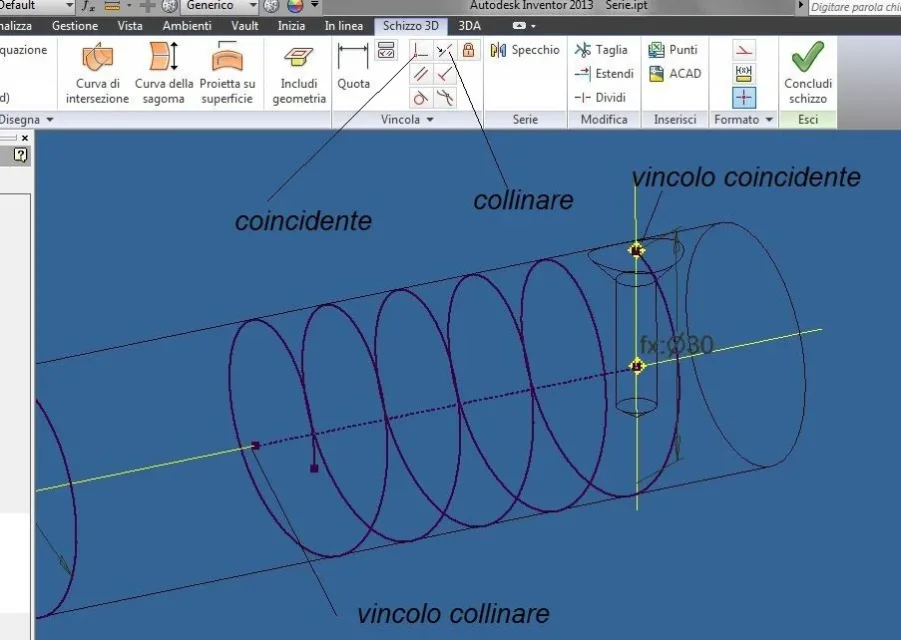Select the Quota dimension tool
The height and width of the screenshot is (640, 901).
353,66
